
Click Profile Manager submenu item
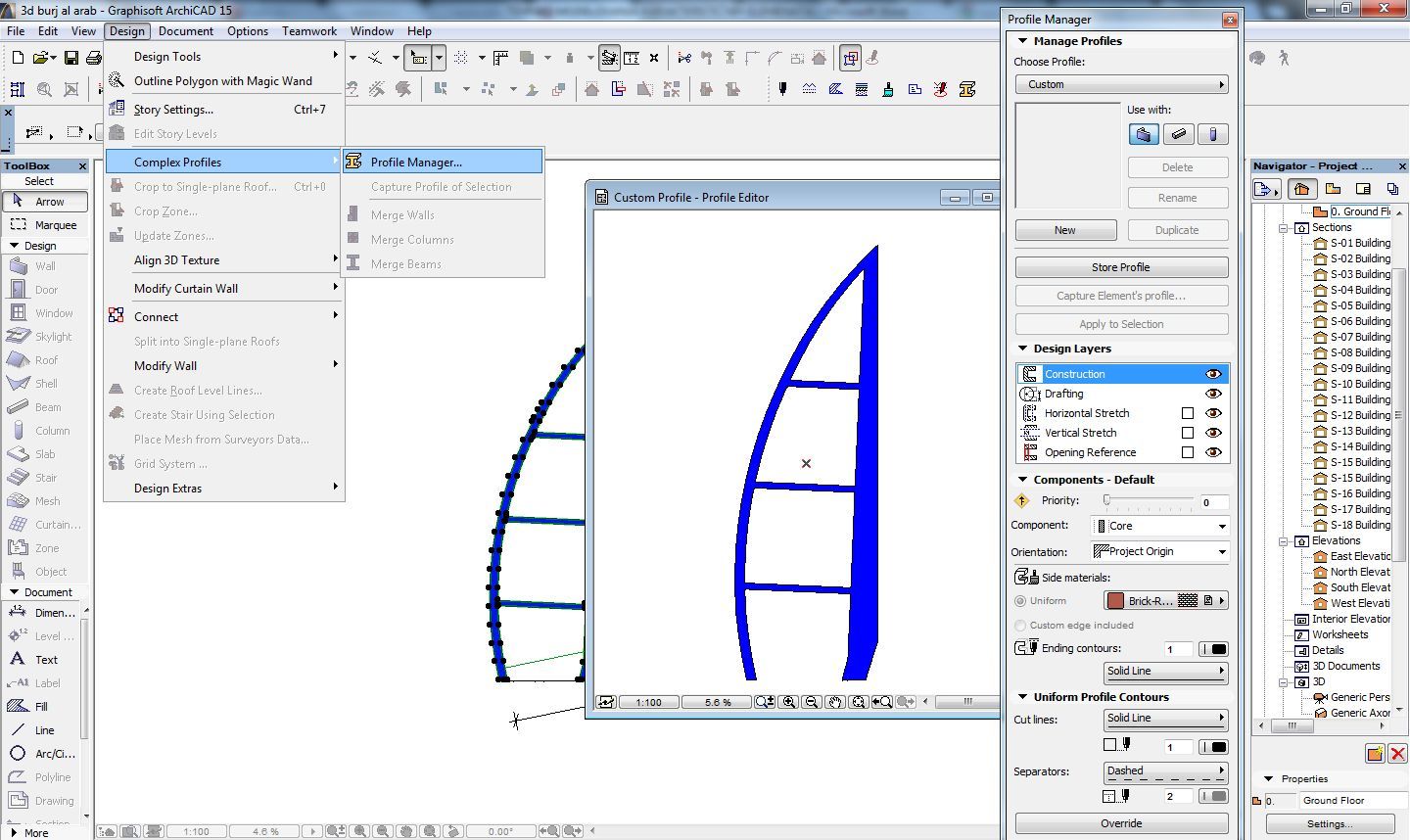click(443, 163)
